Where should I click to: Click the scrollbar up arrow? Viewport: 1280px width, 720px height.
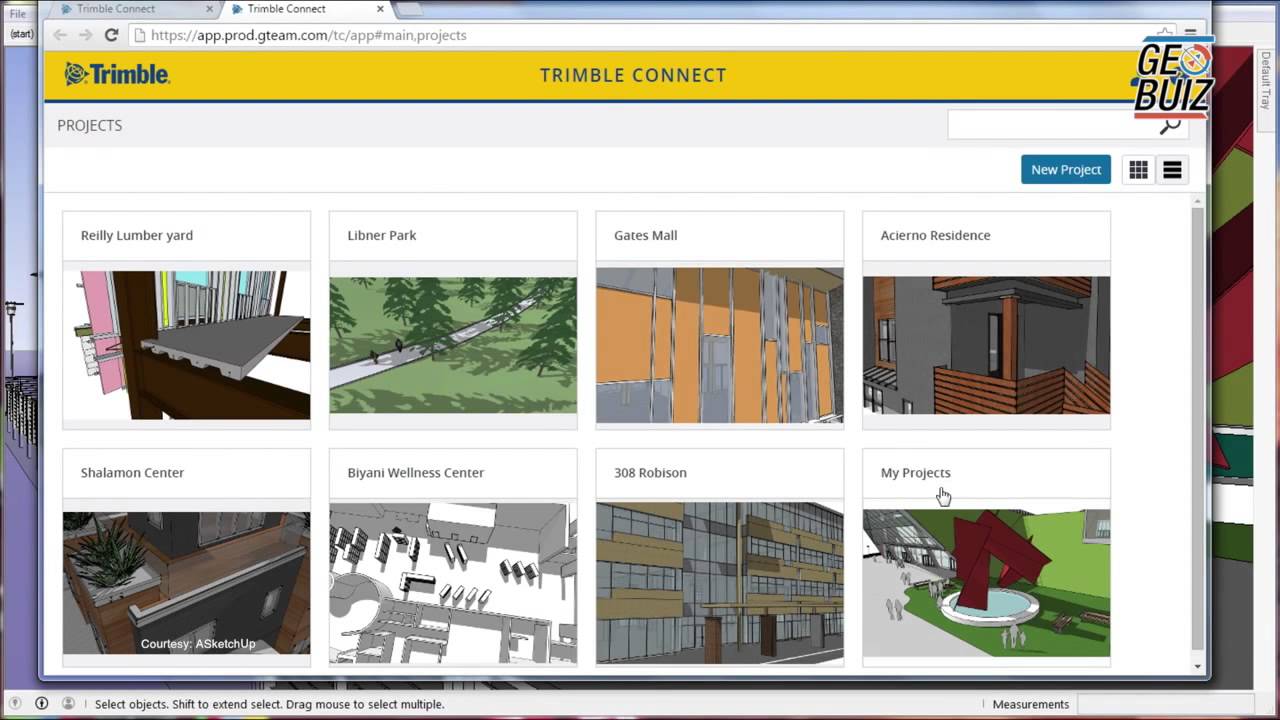tap(1198, 201)
